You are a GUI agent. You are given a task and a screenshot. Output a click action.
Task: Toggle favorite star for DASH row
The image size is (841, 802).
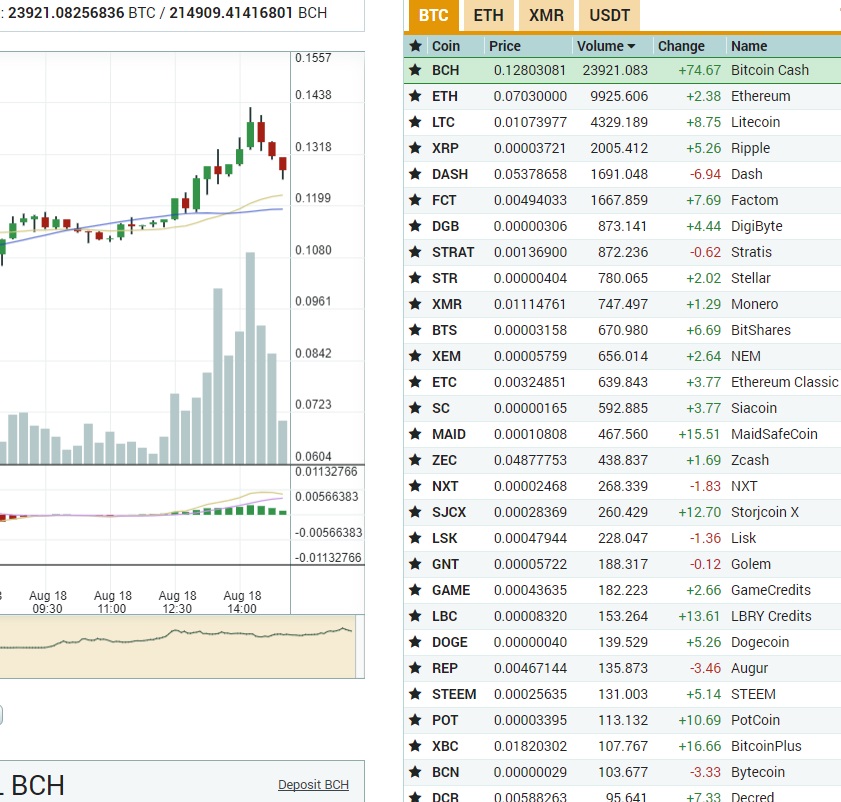(x=415, y=174)
